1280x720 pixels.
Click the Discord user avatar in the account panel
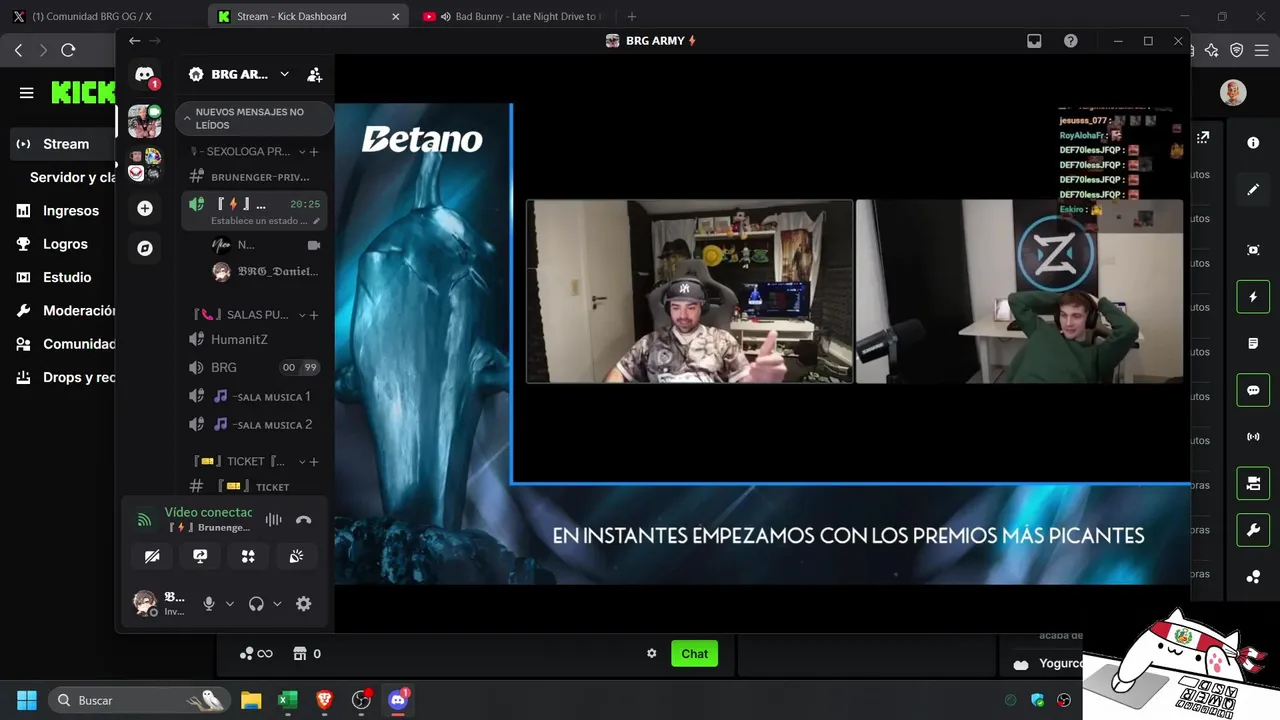(x=145, y=603)
